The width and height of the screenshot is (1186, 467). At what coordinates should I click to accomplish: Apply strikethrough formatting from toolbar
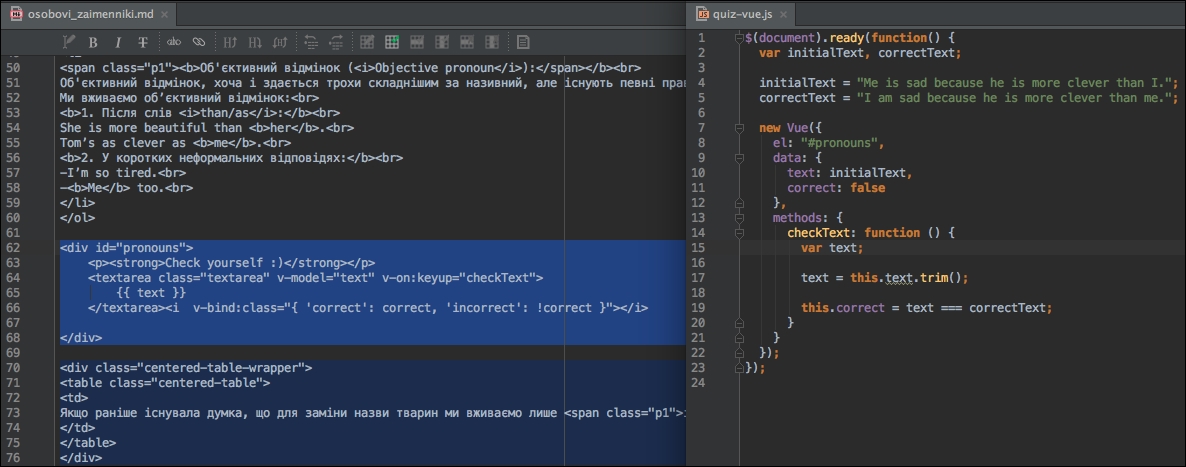point(142,42)
